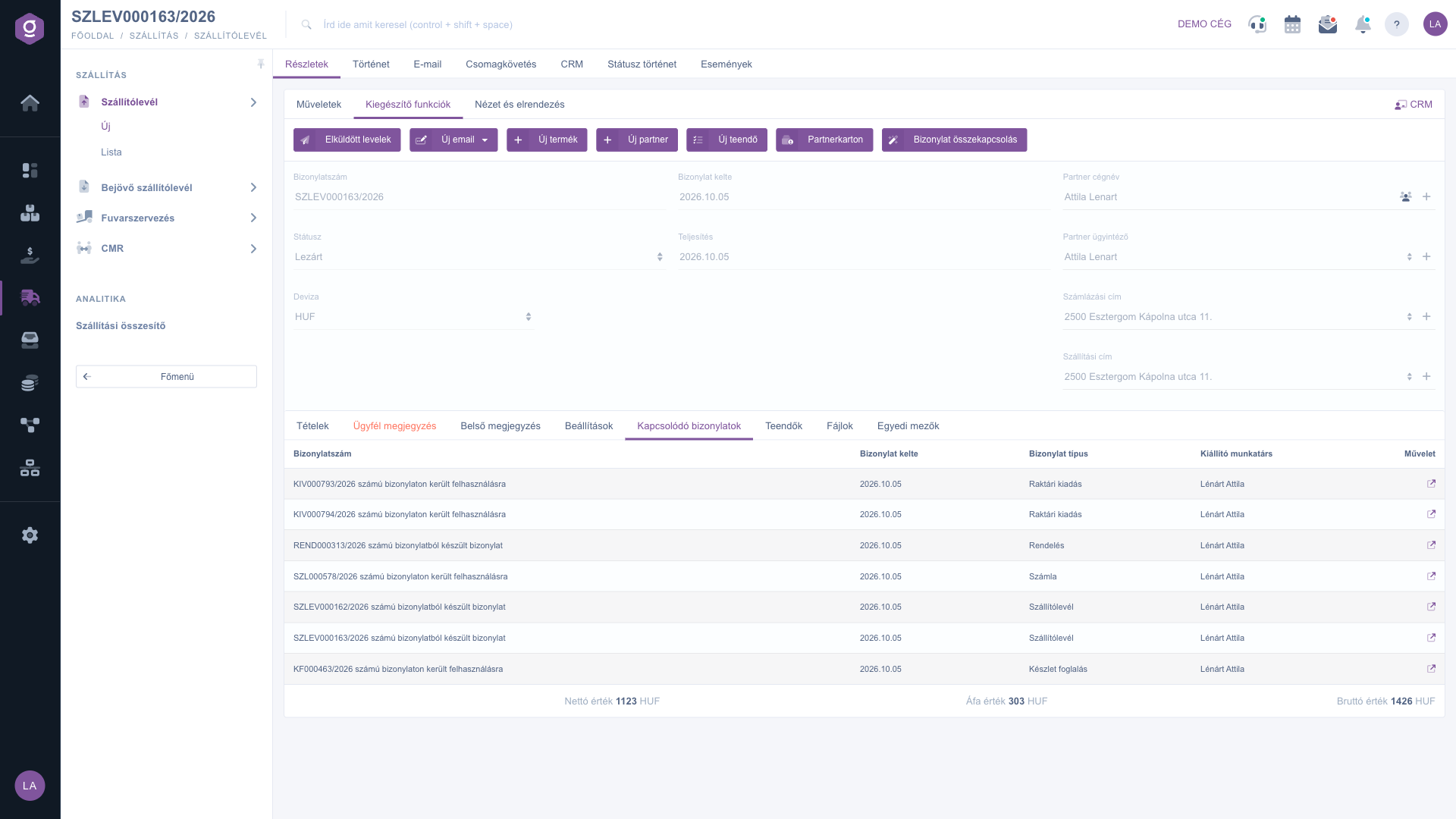Add a new partner with the Partner cégnév plus
The image size is (1456, 819).
tap(1426, 197)
